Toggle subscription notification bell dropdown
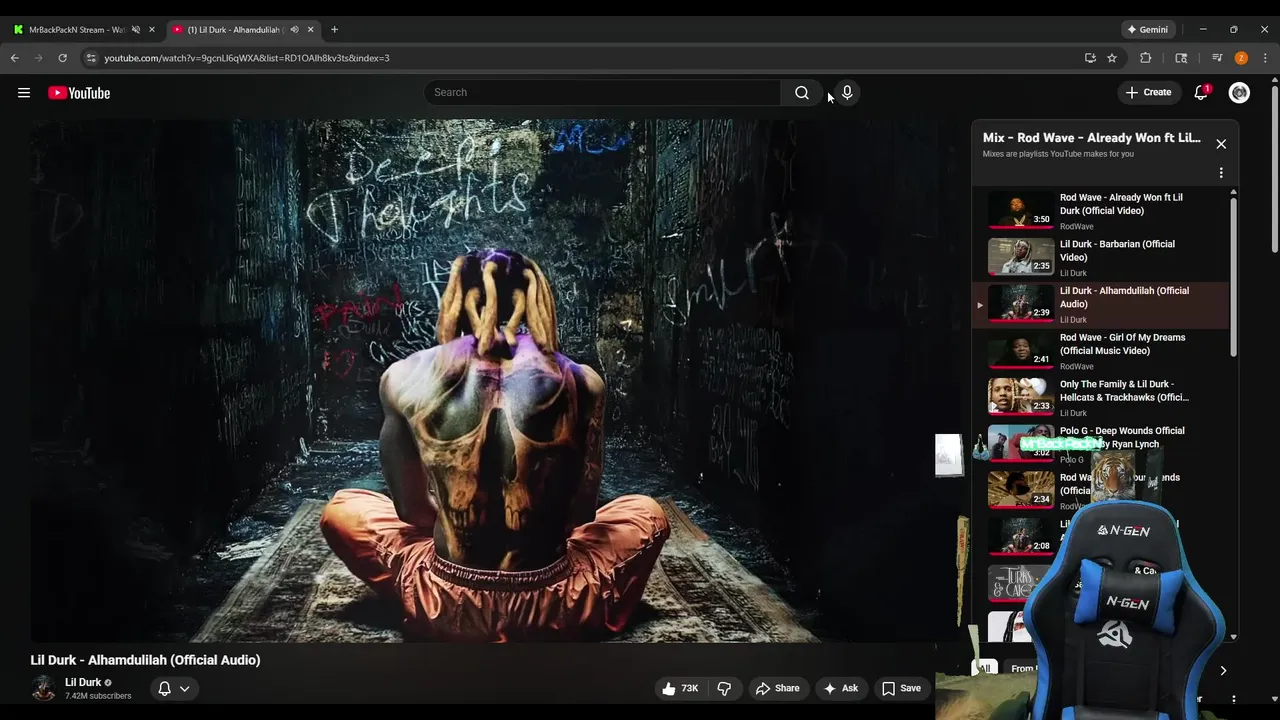The height and width of the screenshot is (720, 1280). coord(174,688)
